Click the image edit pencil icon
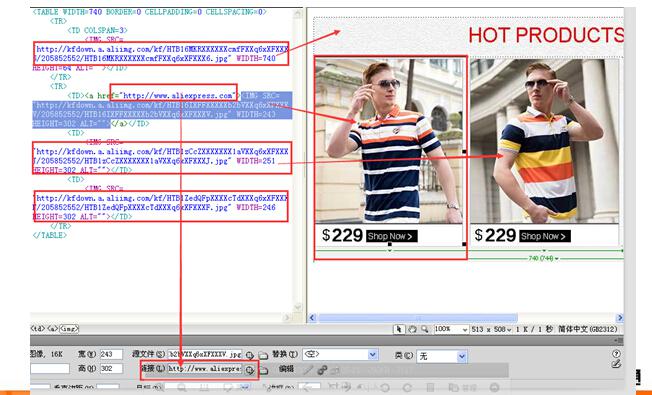The image size is (652, 395). 309,369
